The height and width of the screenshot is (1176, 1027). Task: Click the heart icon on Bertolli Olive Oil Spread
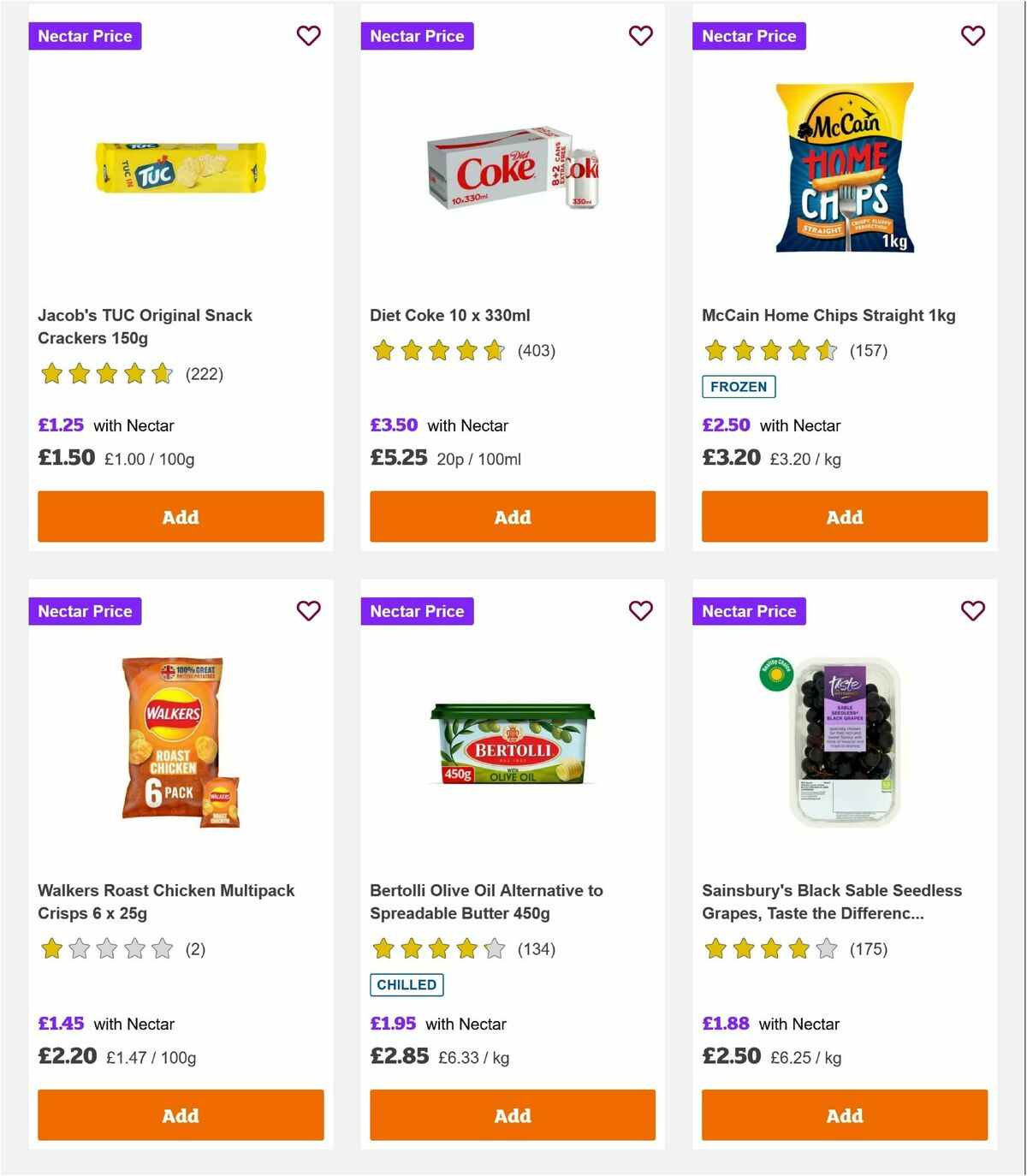tap(640, 611)
